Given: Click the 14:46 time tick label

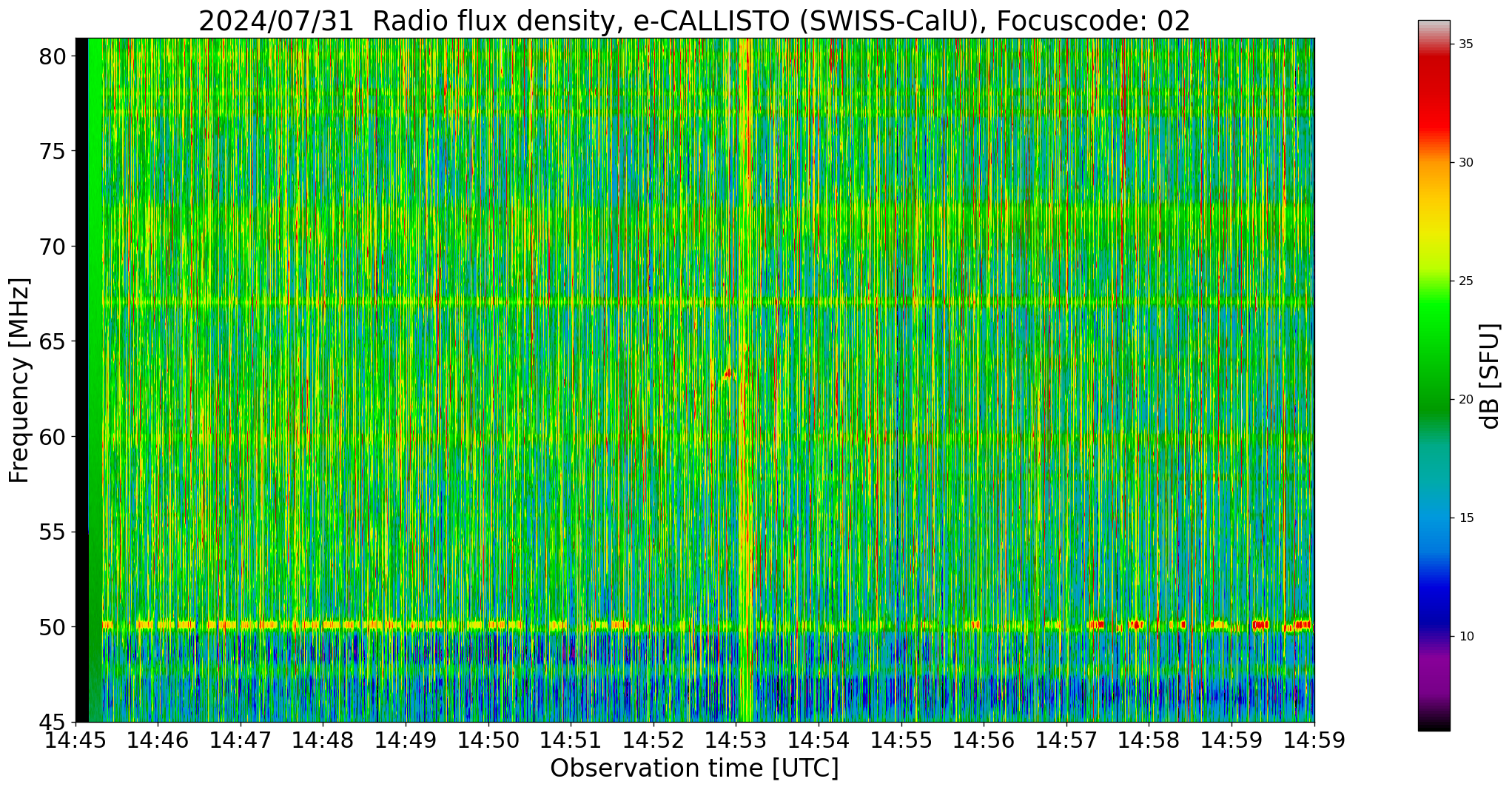Looking at the screenshot, I should tap(158, 740).
